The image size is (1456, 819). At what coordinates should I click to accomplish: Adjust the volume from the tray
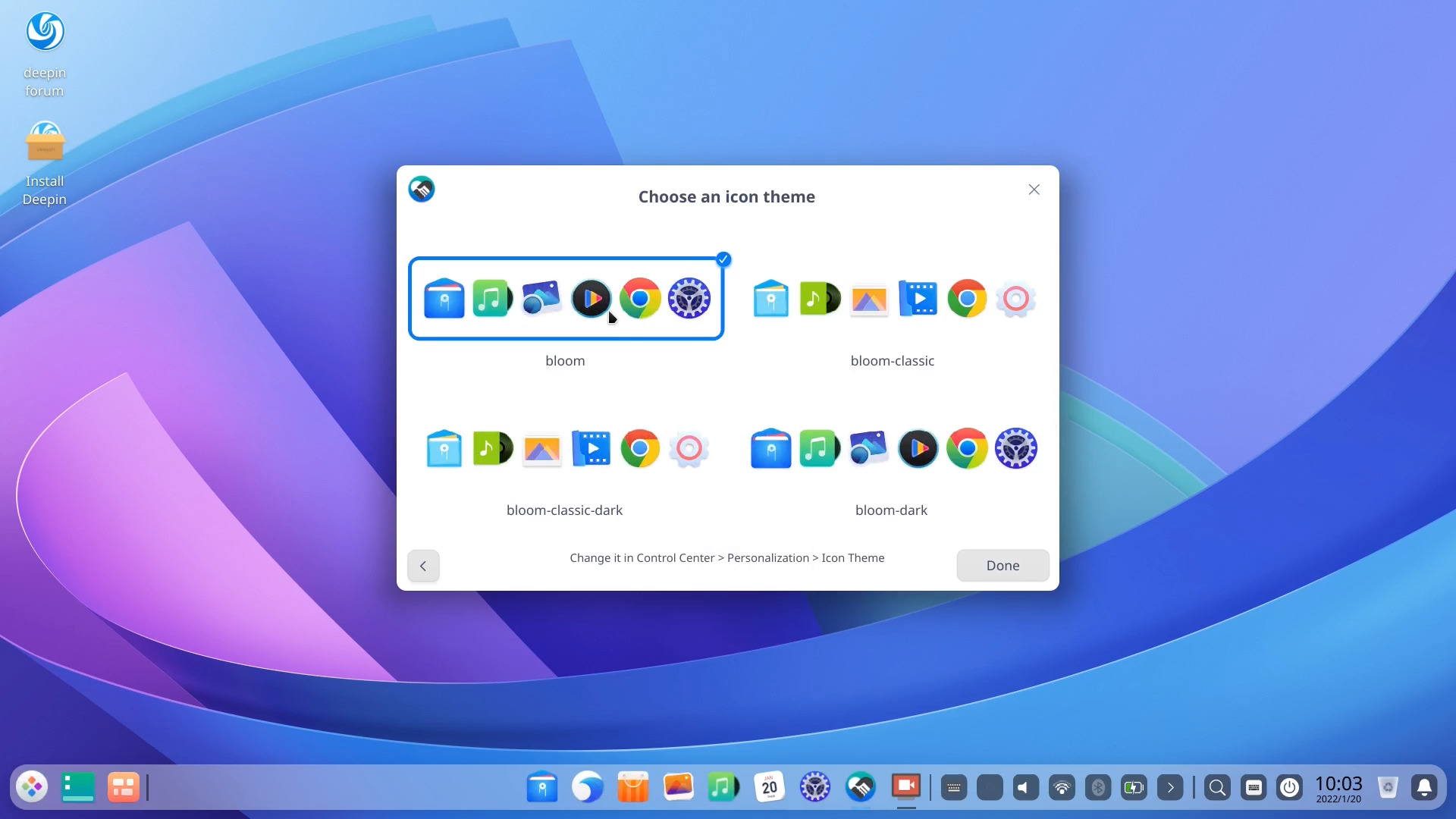tap(1025, 788)
